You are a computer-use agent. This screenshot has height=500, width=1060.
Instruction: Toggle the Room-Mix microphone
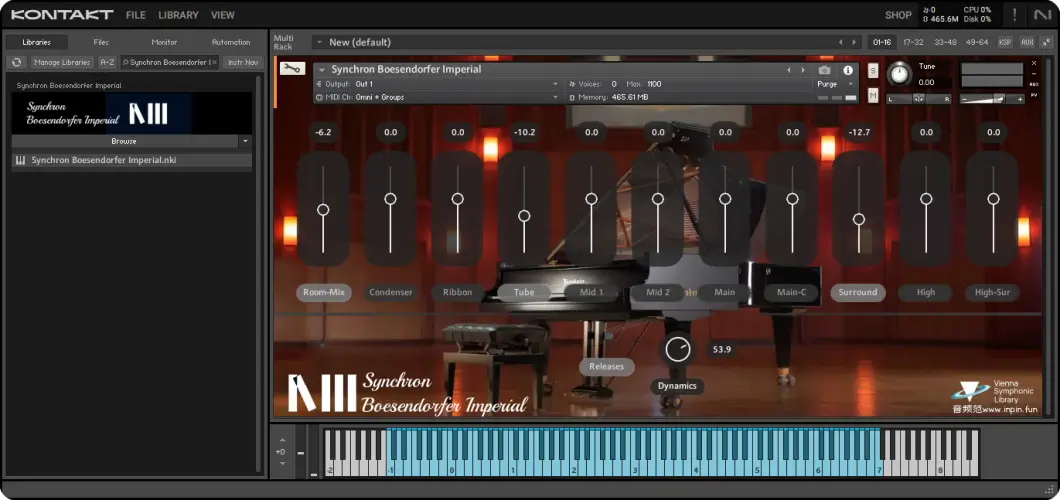click(x=324, y=293)
